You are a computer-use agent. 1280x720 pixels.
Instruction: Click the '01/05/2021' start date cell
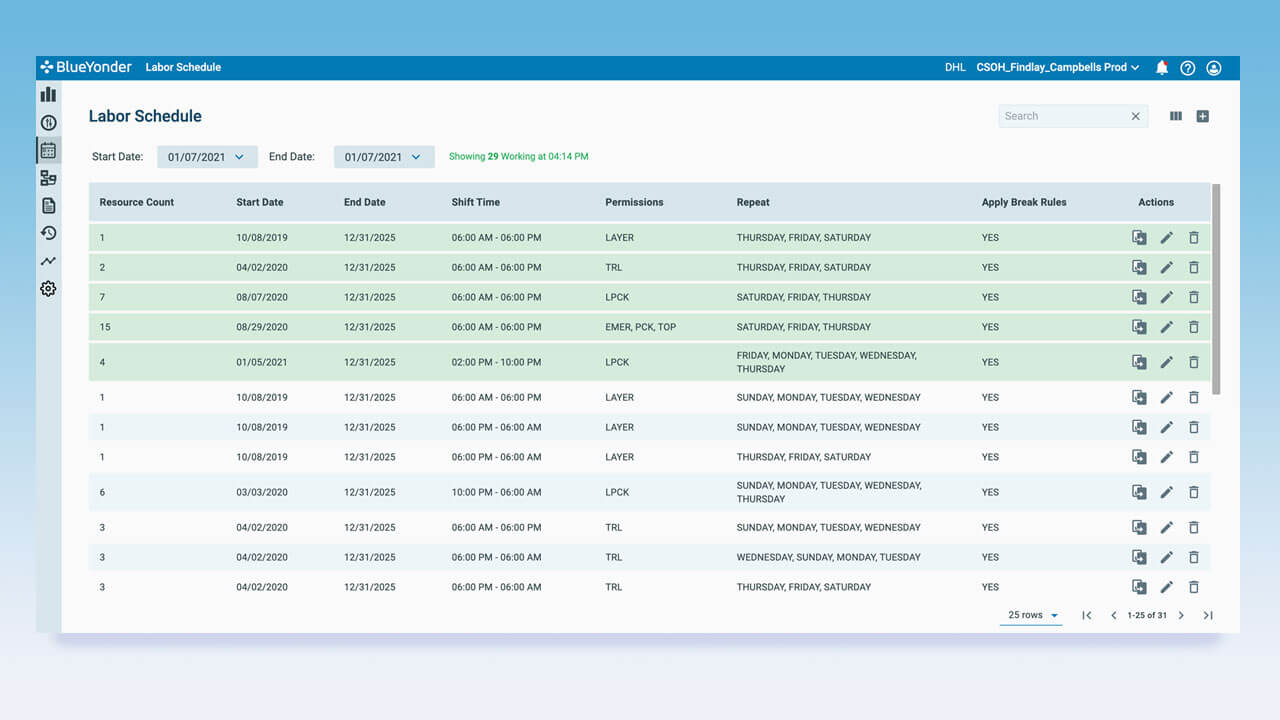[x=262, y=362]
